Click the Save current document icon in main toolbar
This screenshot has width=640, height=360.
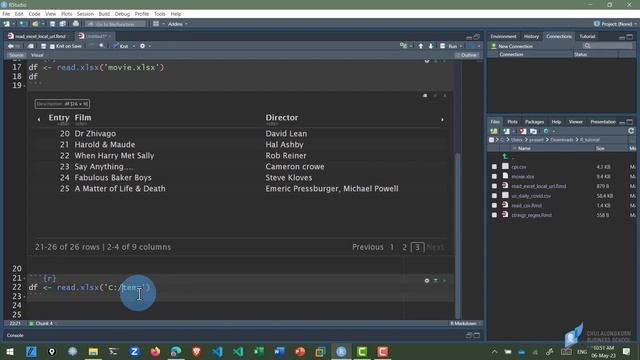click(53, 24)
